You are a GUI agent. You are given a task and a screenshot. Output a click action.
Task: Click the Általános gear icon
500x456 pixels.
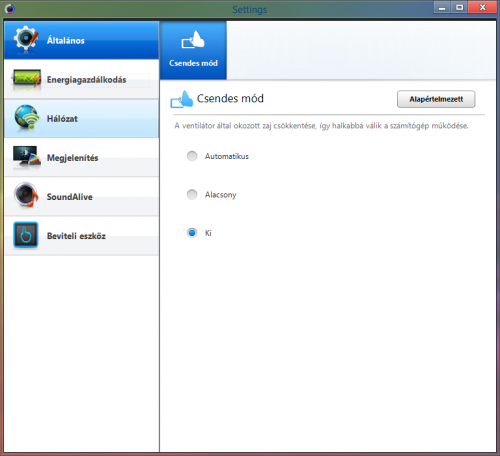[x=26, y=38]
